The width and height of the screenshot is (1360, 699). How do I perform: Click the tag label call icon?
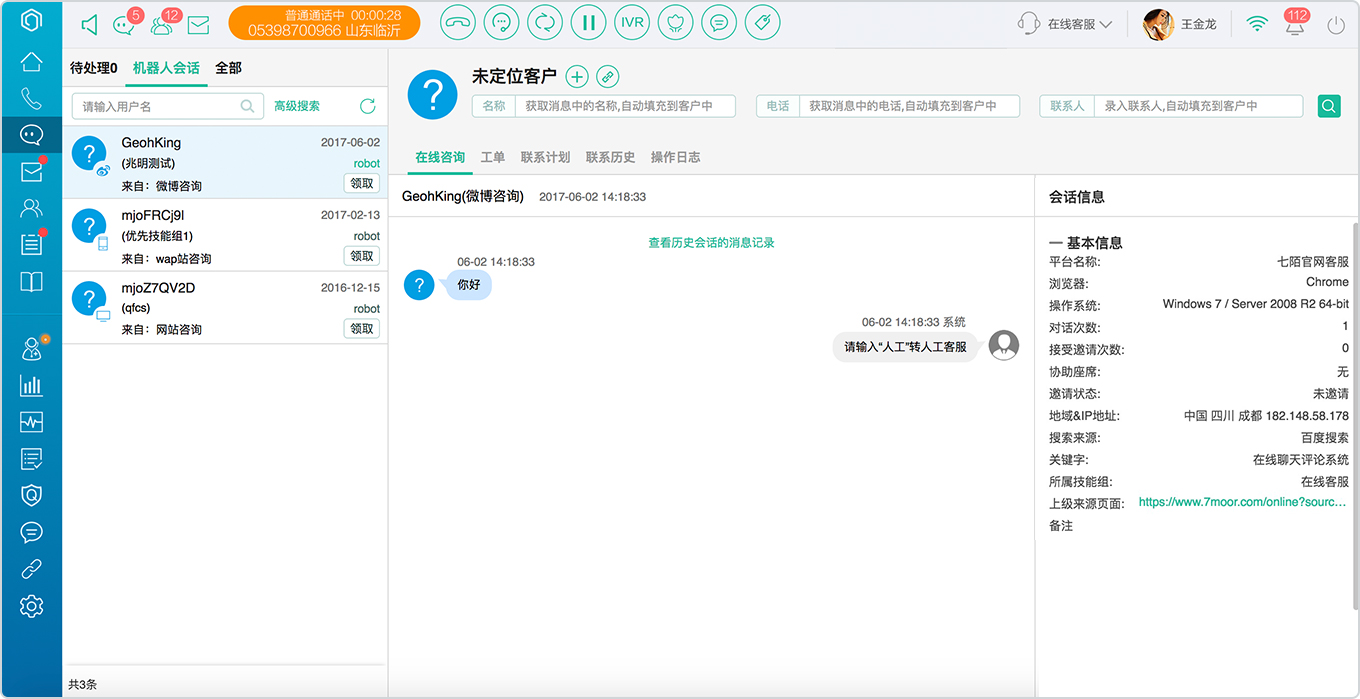coord(763,23)
